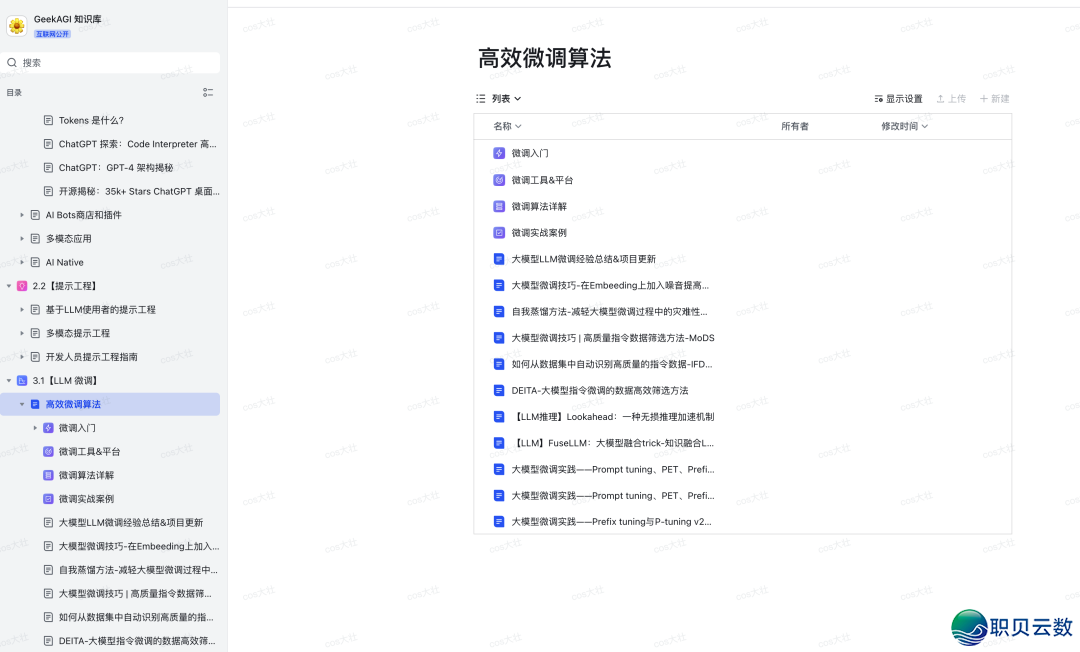This screenshot has height=652, width=1080.
Task: Click the document icon of DEITA list entry
Action: click(x=499, y=390)
